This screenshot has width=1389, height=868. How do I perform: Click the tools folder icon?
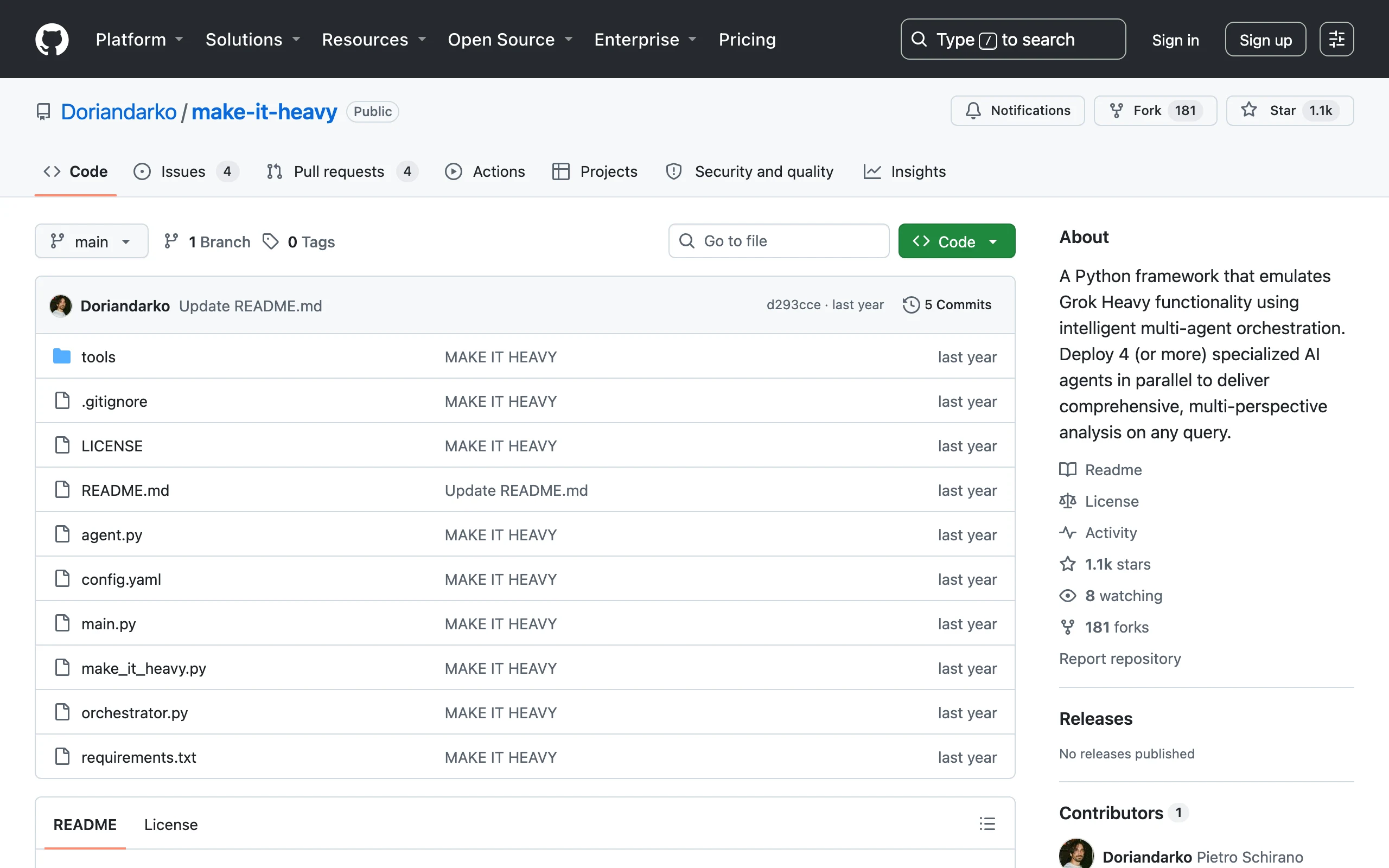coord(61,356)
